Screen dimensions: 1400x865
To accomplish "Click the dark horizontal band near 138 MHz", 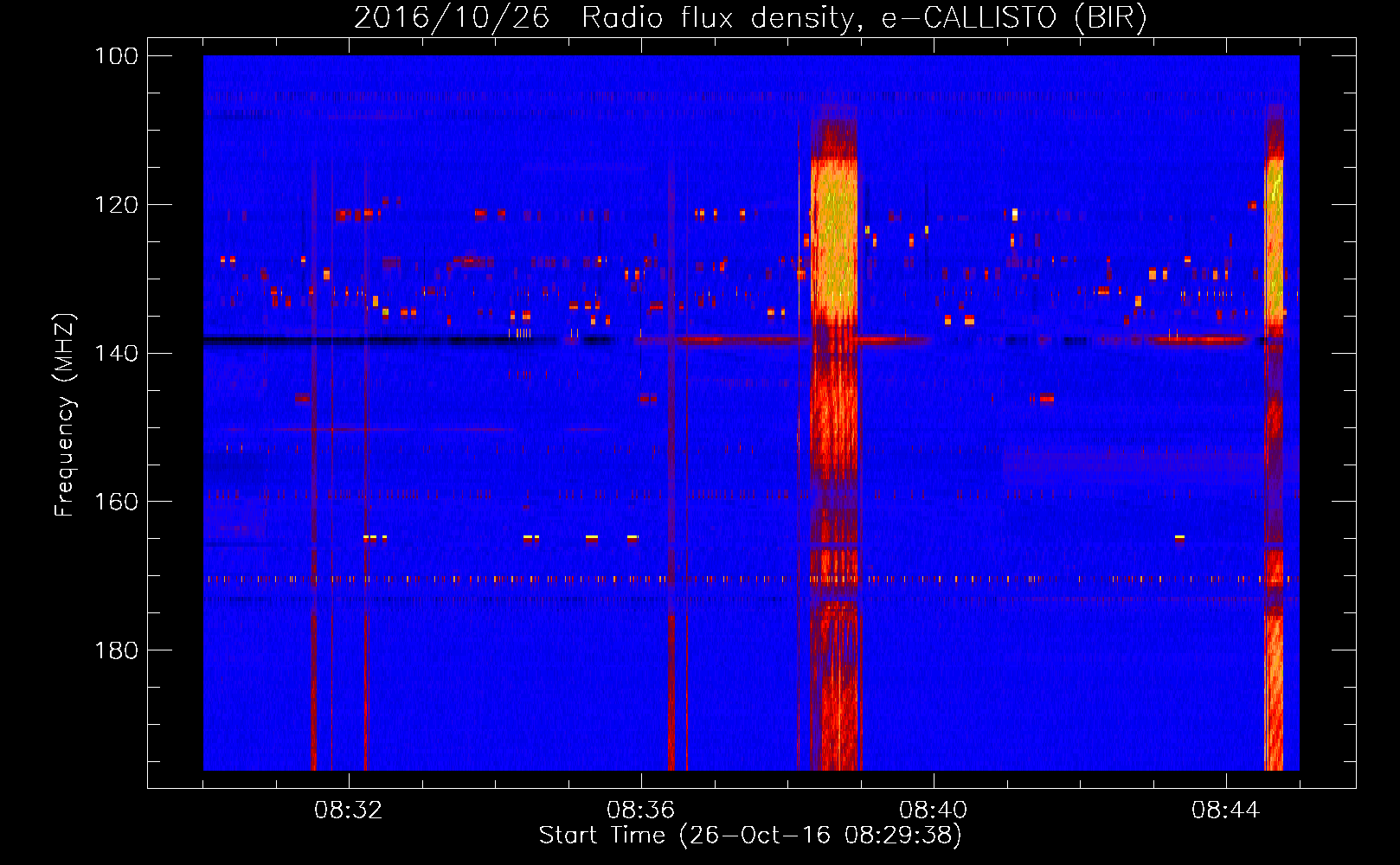I will (381, 341).
